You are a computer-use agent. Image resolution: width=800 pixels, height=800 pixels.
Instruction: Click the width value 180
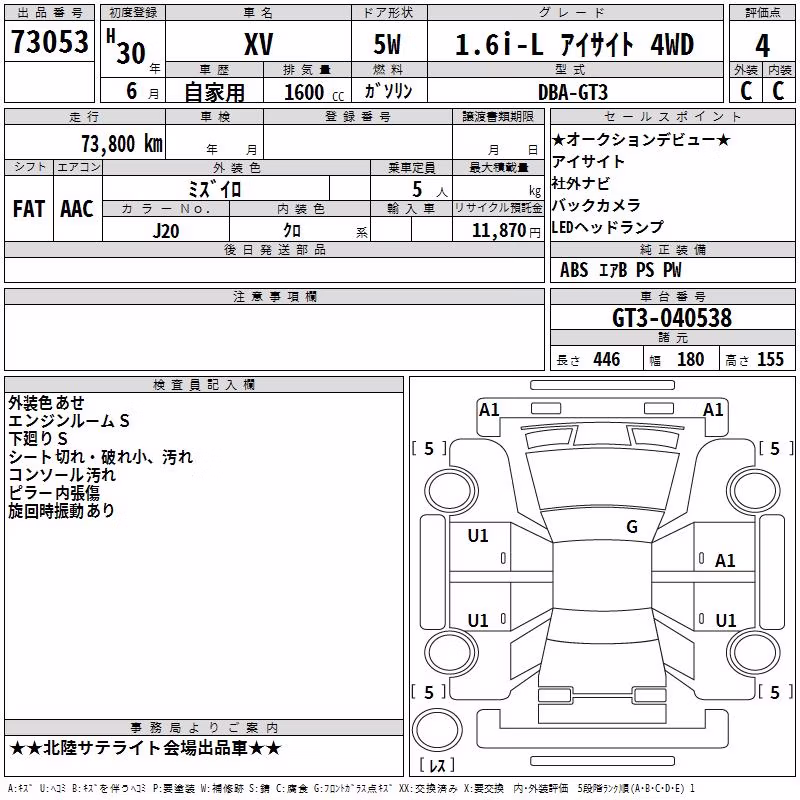[690, 360]
